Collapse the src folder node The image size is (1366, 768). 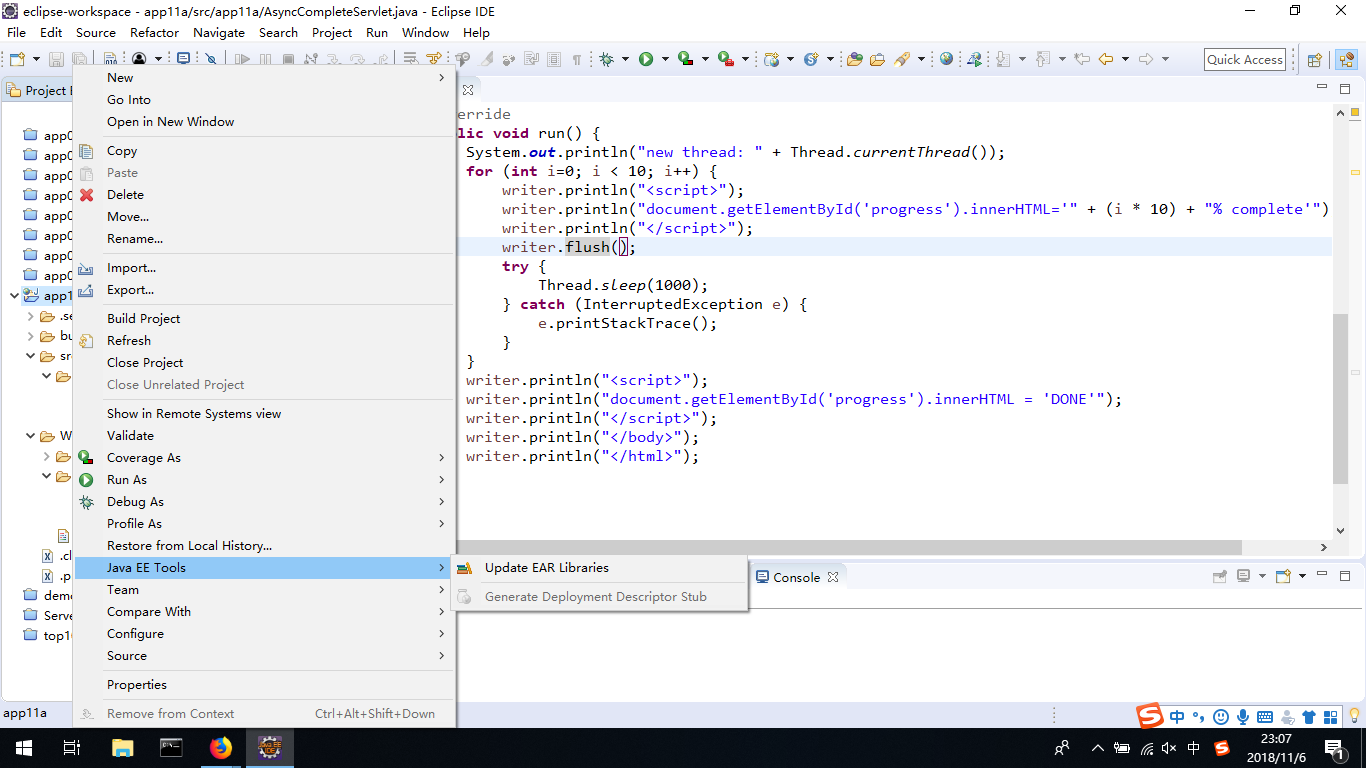30,356
